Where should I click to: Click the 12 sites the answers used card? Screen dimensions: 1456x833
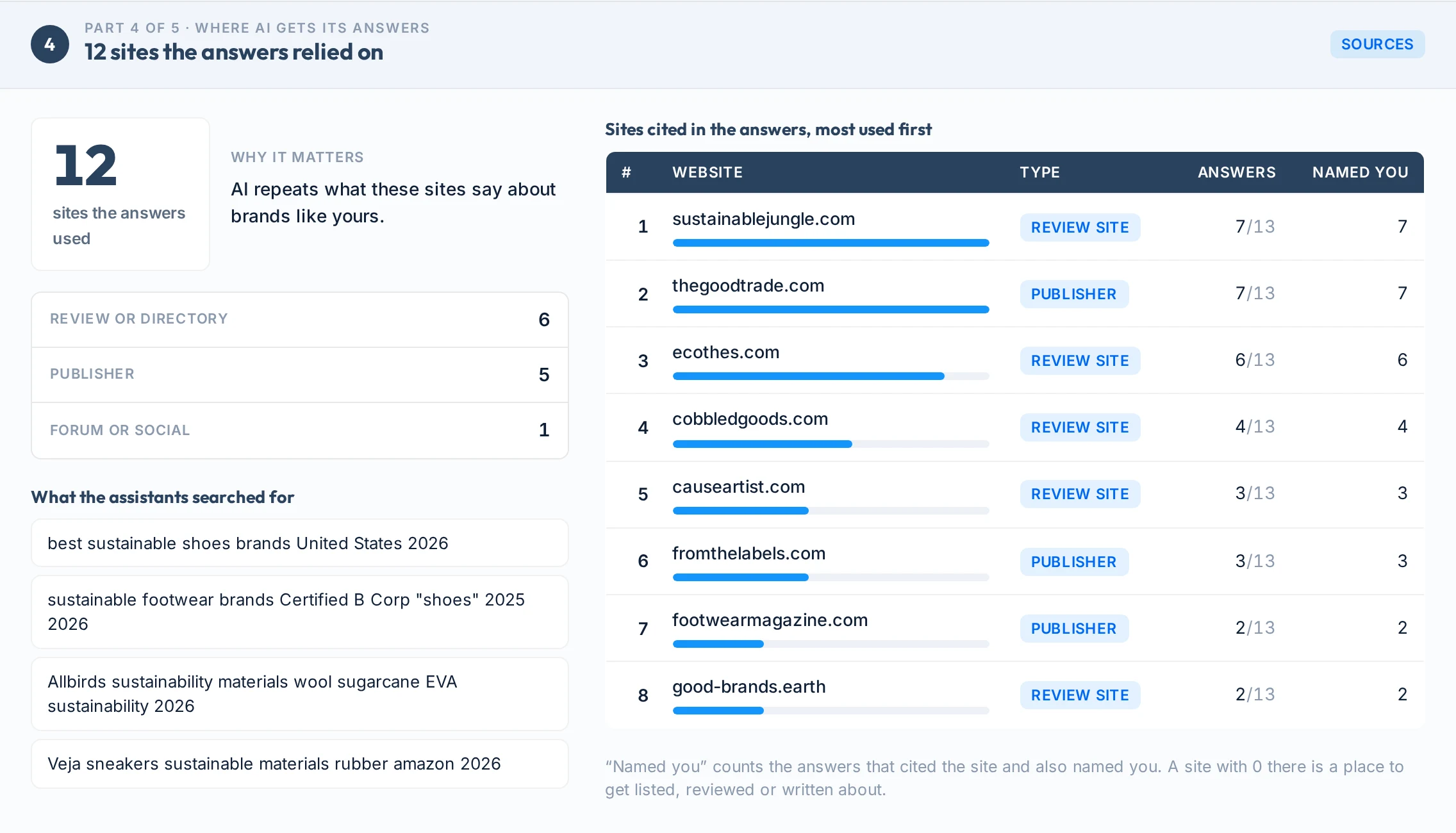[x=120, y=194]
